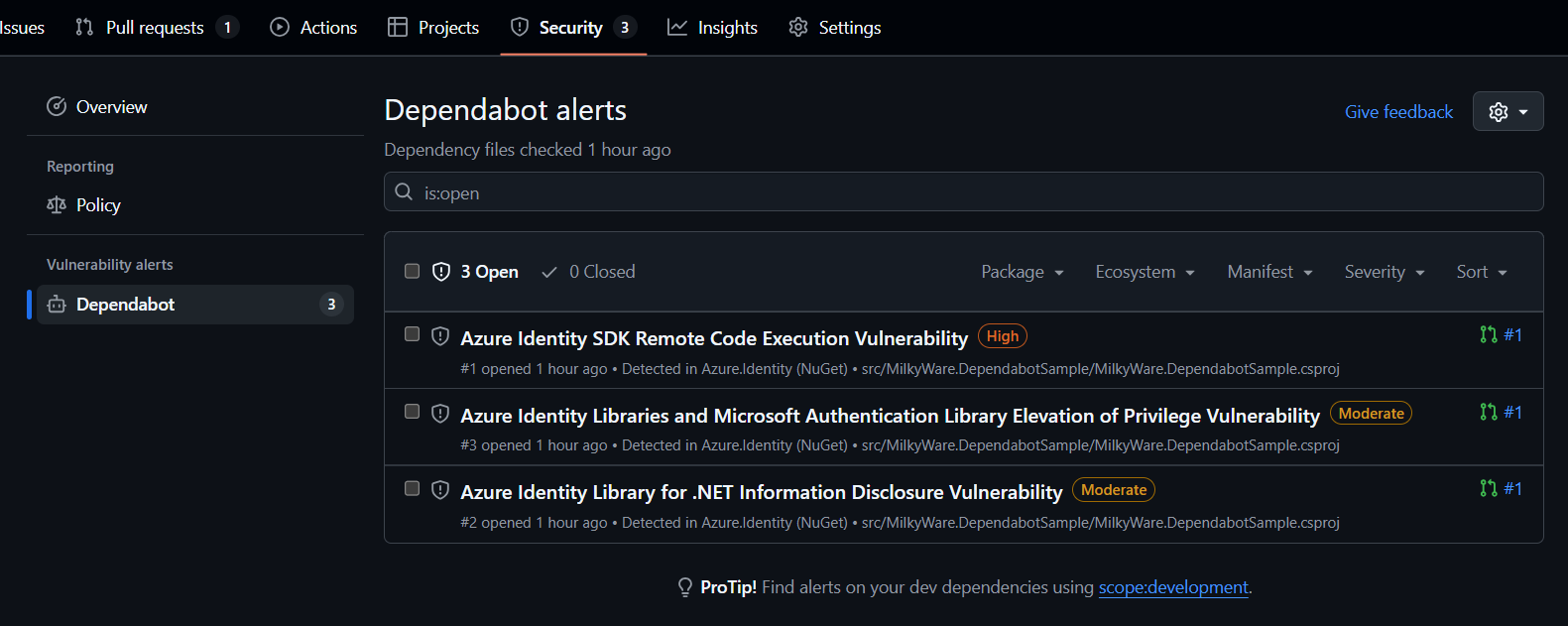Open the alert settings gear dropdown
The width and height of the screenshot is (1568, 626).
click(1508, 111)
